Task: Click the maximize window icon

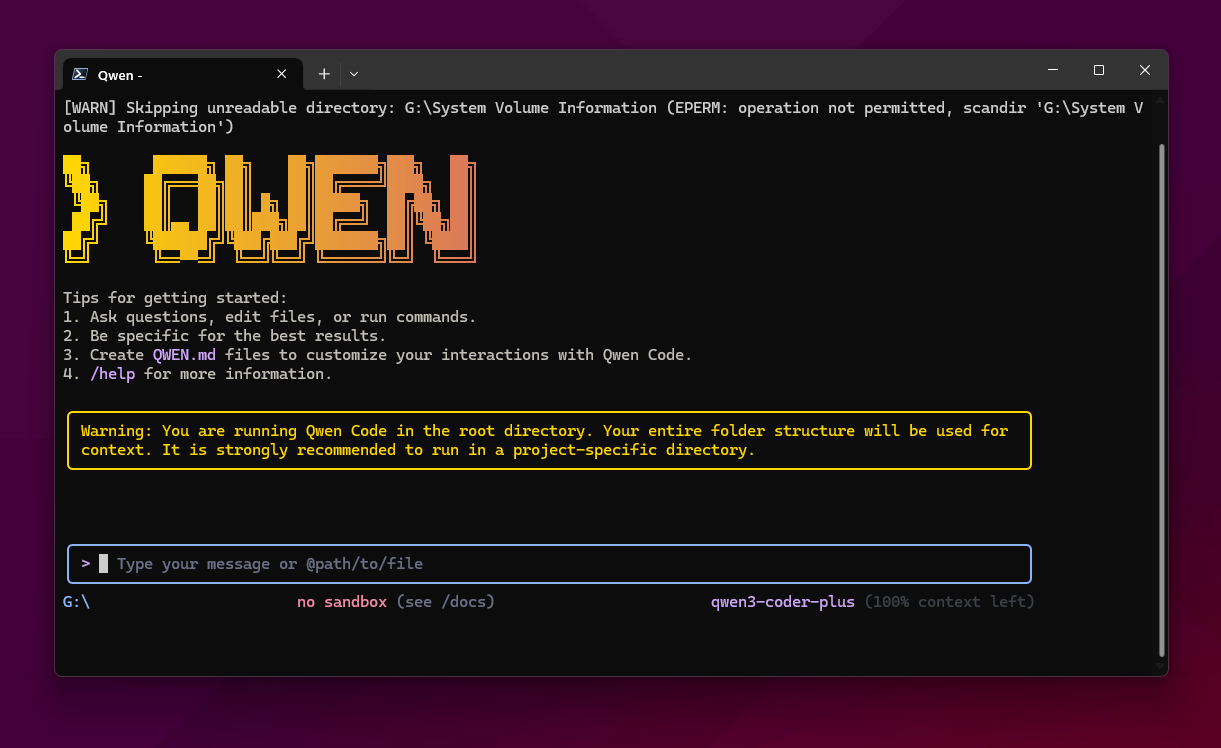Action: 1098,70
